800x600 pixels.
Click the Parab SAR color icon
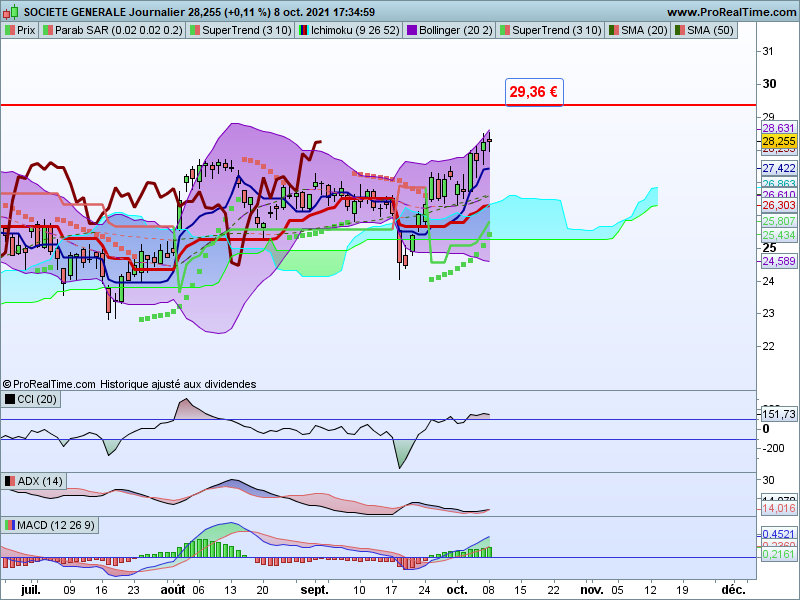coord(48,30)
